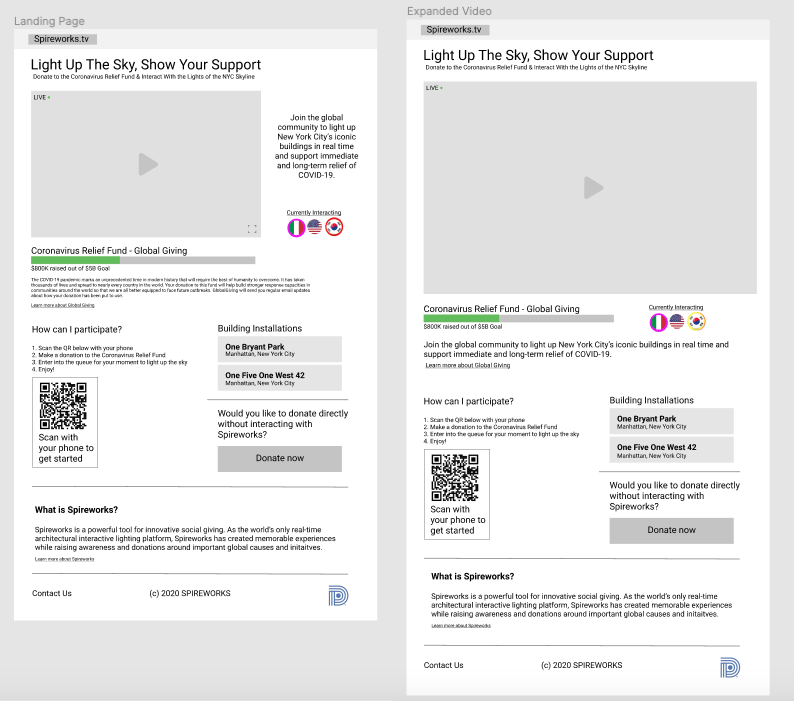Click donation progress bar on Landing Page
The width and height of the screenshot is (794, 701).
(x=143, y=260)
